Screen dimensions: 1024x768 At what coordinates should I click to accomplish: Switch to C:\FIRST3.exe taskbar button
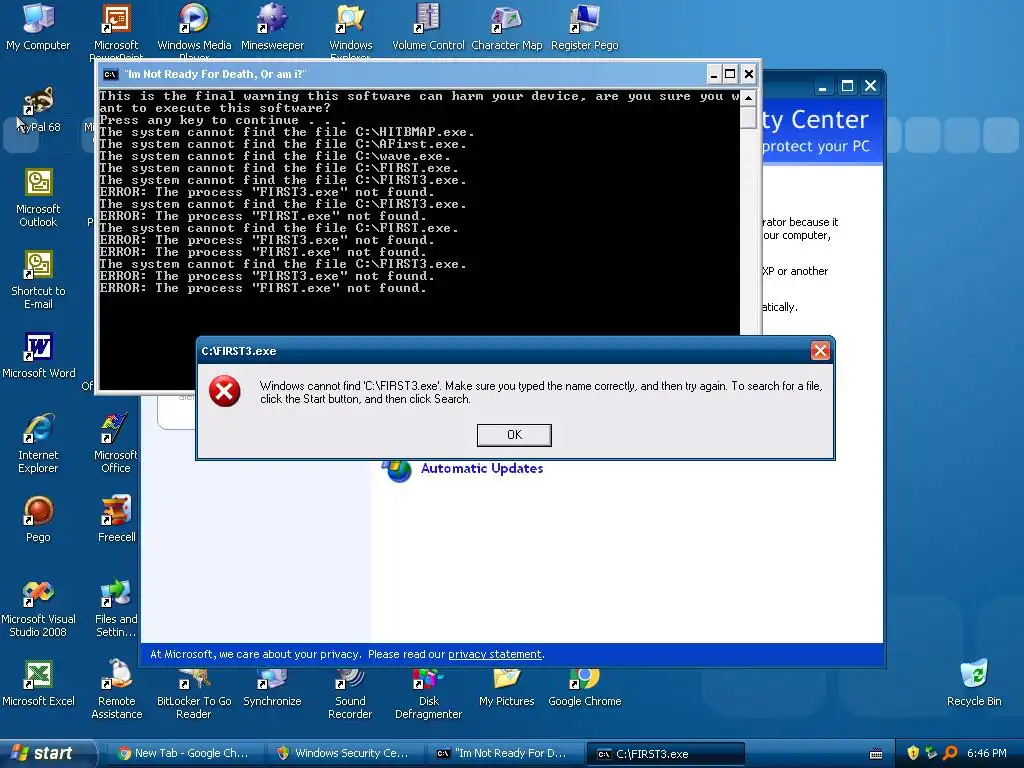point(665,754)
